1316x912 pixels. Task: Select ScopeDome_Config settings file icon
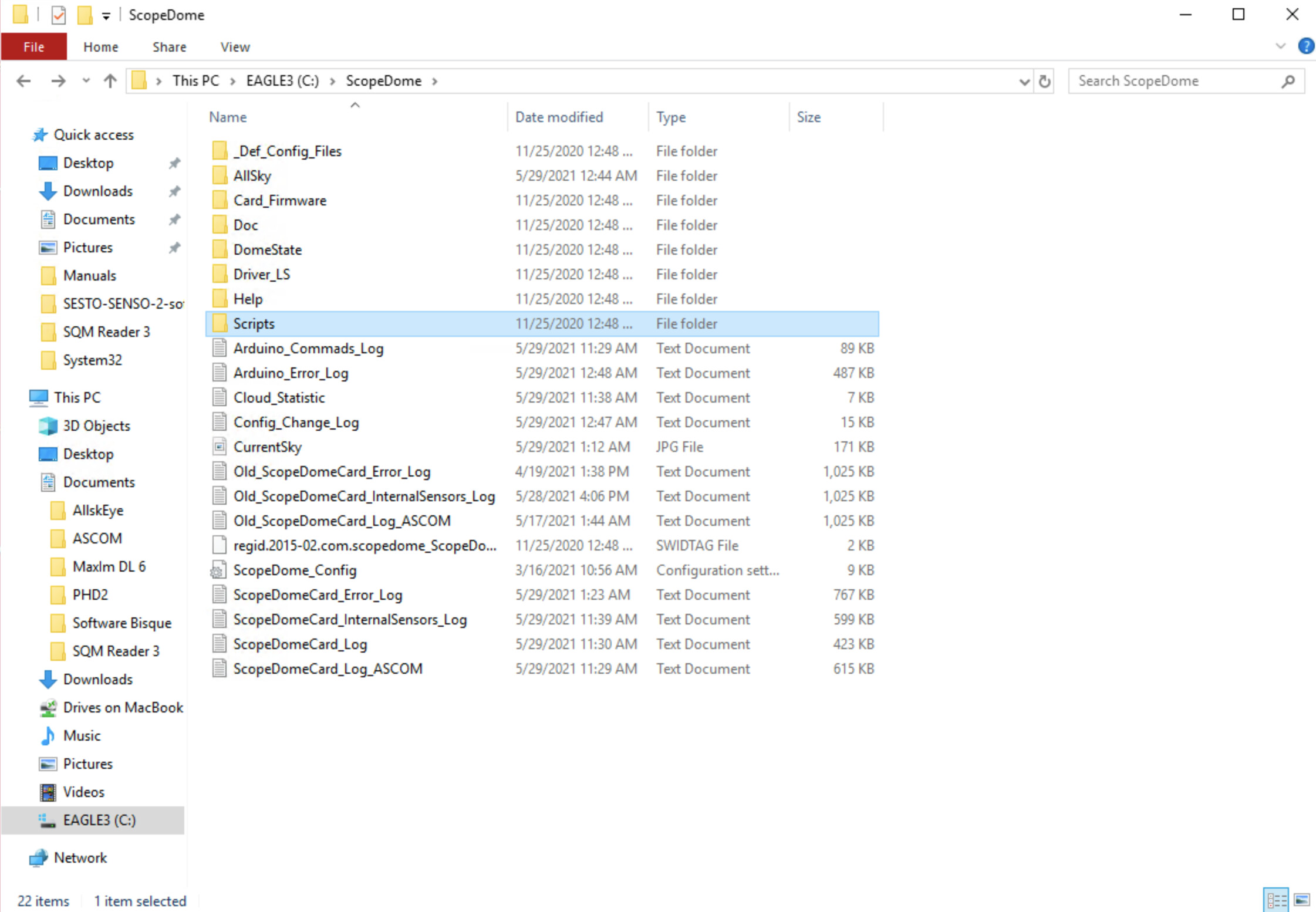218,570
